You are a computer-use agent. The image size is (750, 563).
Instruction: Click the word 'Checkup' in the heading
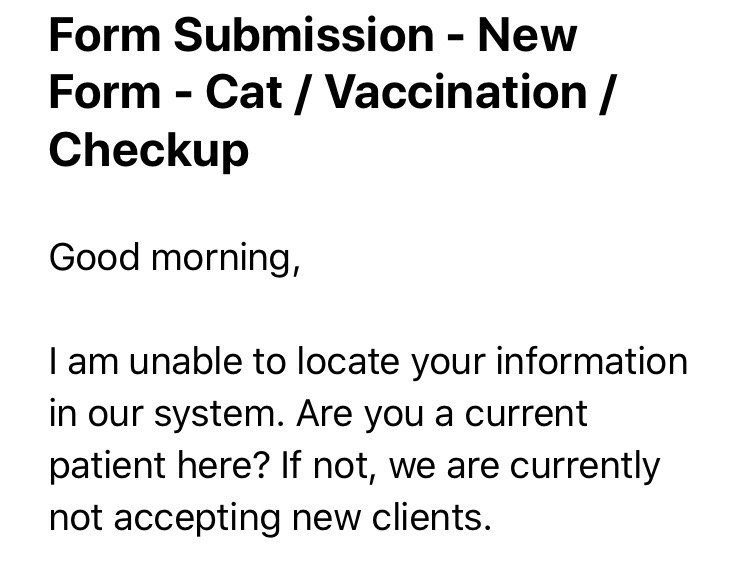[x=149, y=150]
